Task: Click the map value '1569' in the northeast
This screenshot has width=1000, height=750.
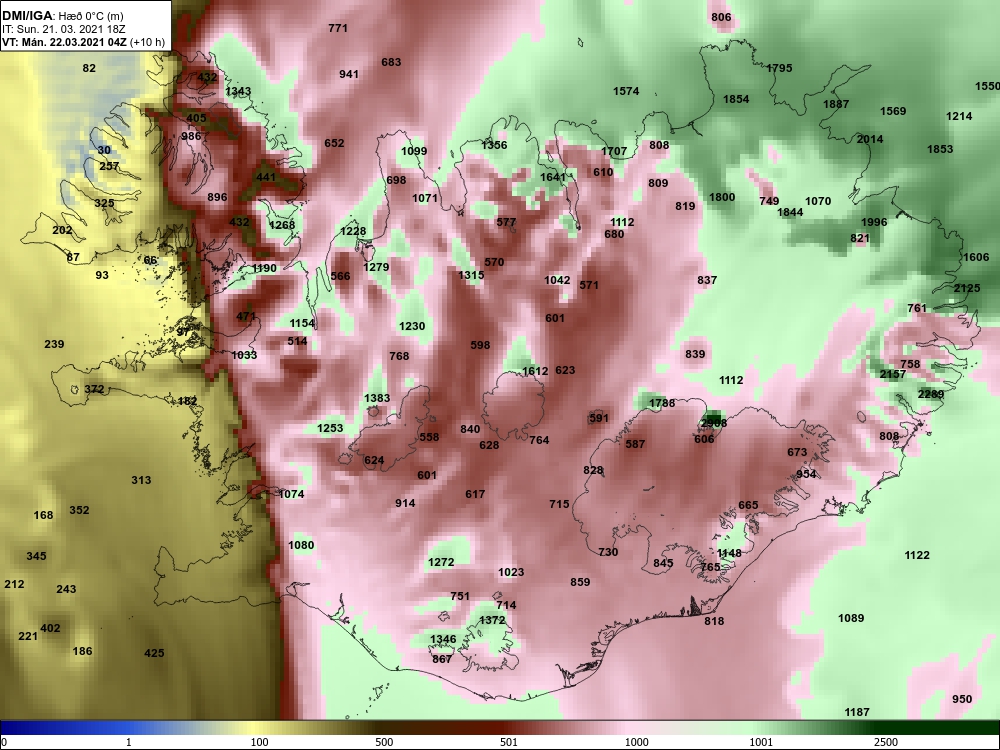Action: [x=893, y=111]
